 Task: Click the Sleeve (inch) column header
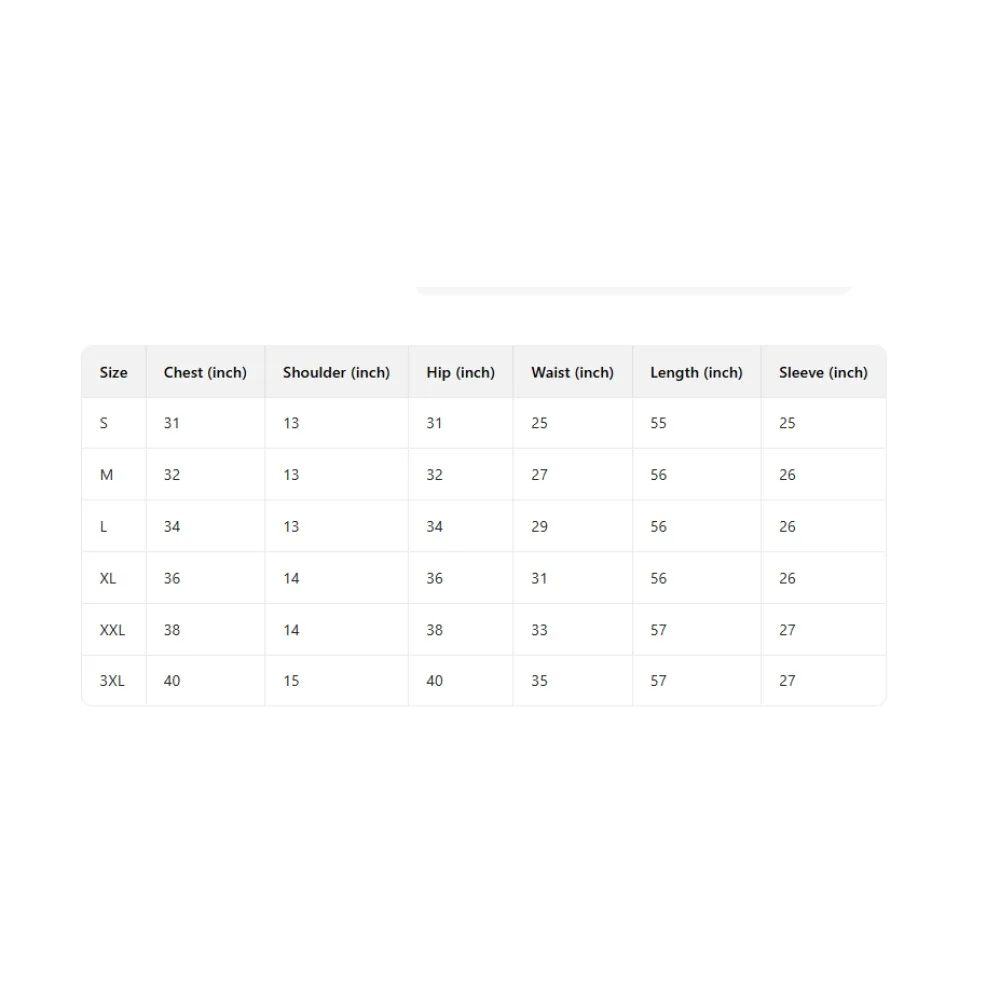pos(823,372)
